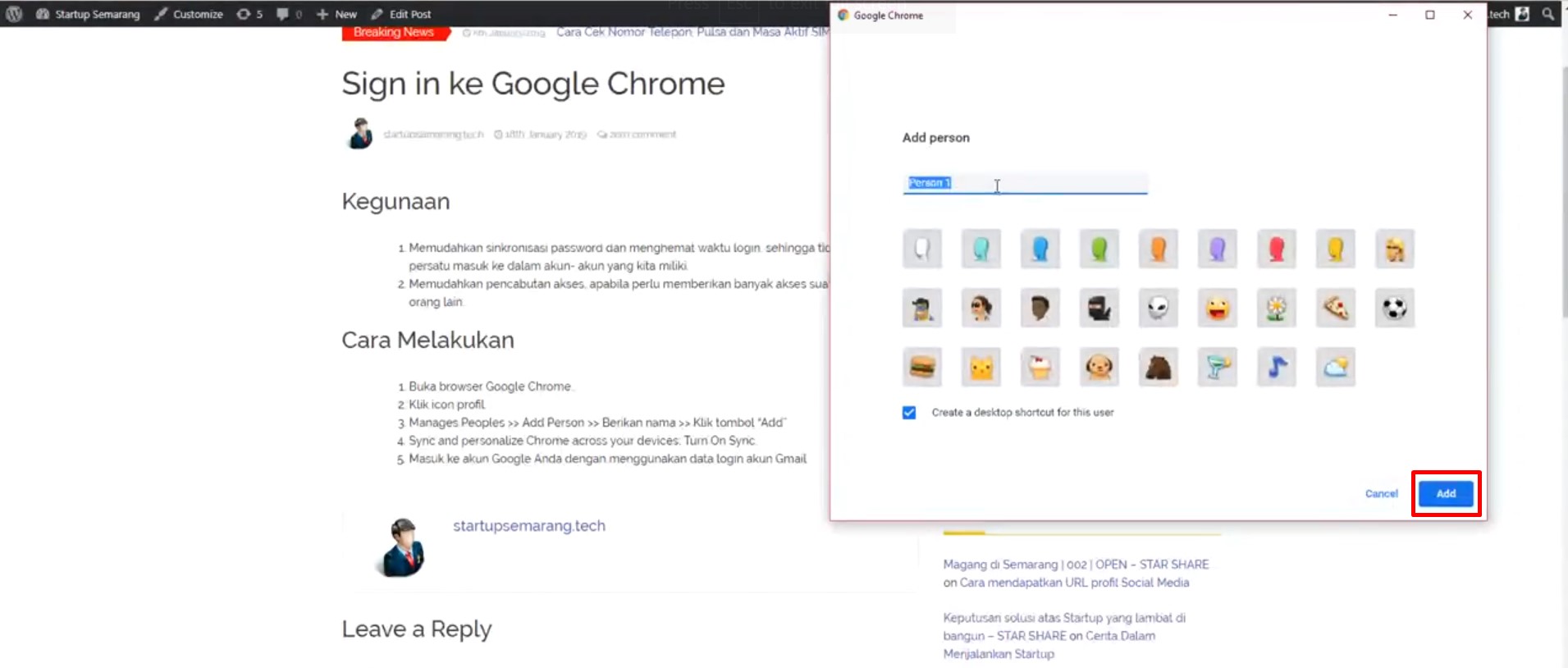Pick the dark-skinned man profile avatar
This screenshot has height=668, width=1568.
coord(1040,308)
